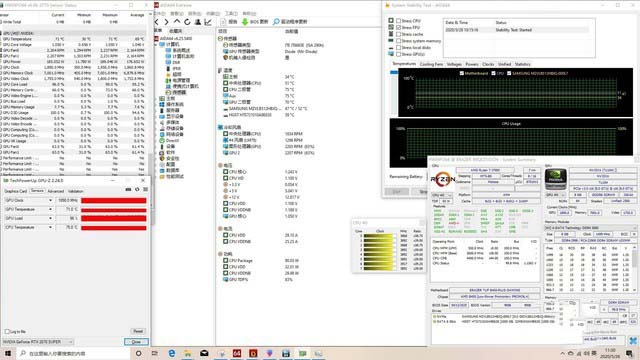The height and width of the screenshot is (360, 640).
Task: Go back in AIDA64 toolbar
Action: coord(157,22)
